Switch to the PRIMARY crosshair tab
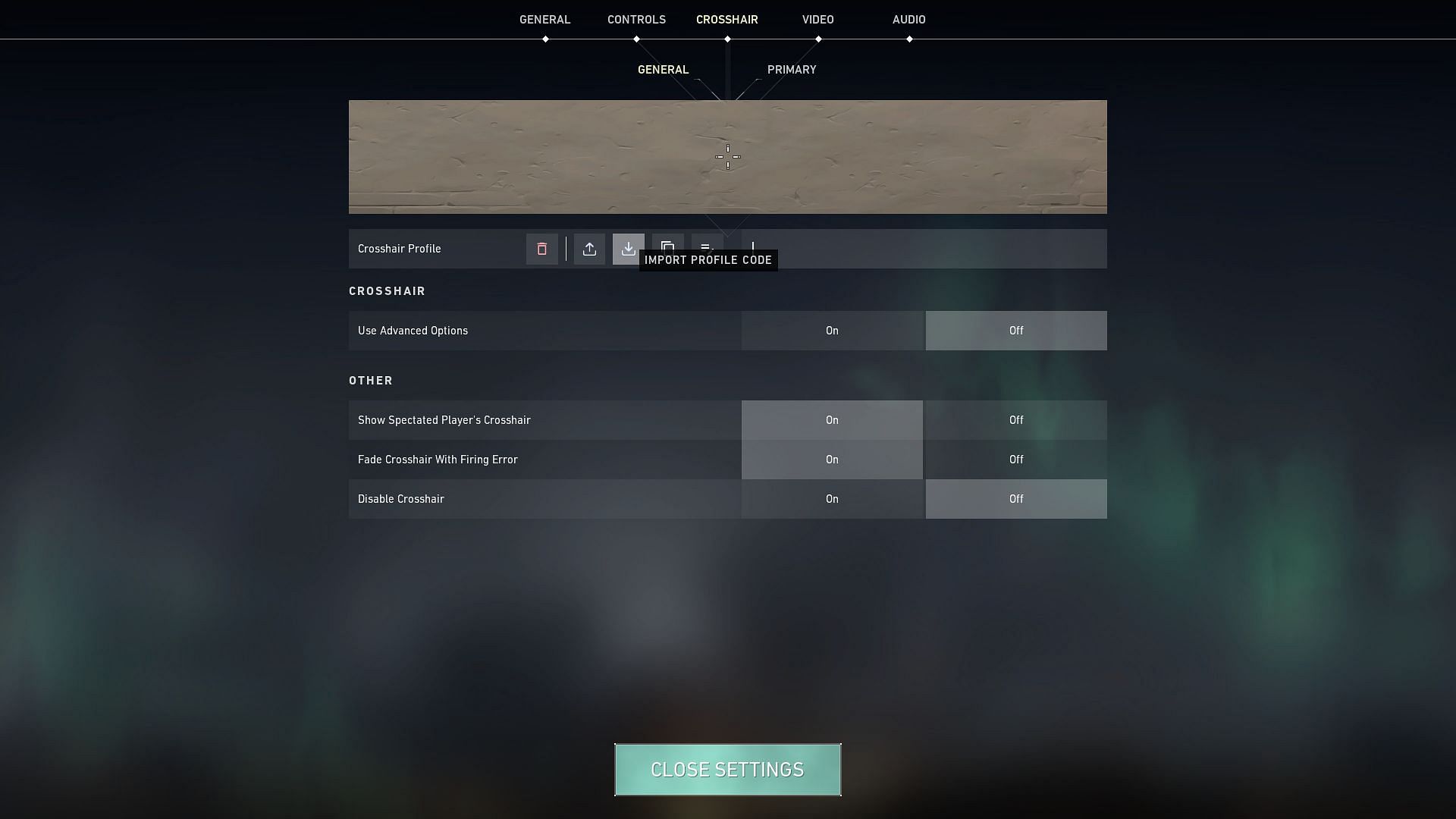This screenshot has width=1456, height=819. [791, 69]
